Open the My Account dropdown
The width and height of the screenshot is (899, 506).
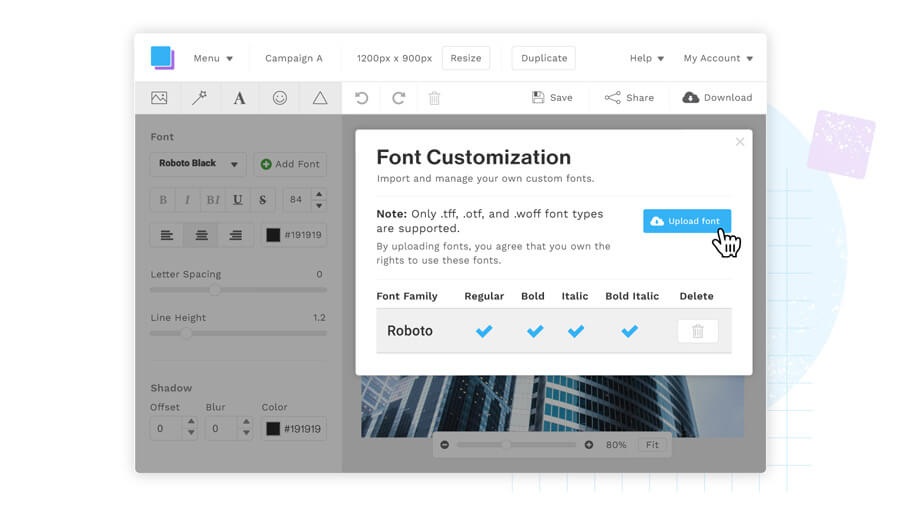(x=717, y=58)
